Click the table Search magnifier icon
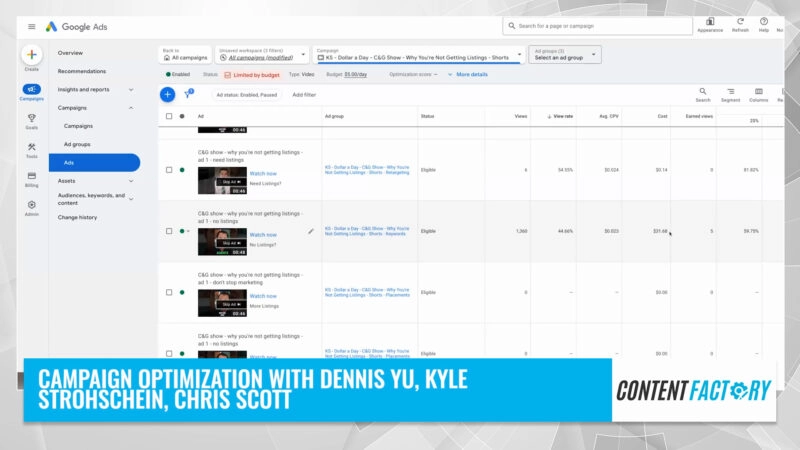Image resolution: width=800 pixels, height=450 pixels. coord(703,91)
